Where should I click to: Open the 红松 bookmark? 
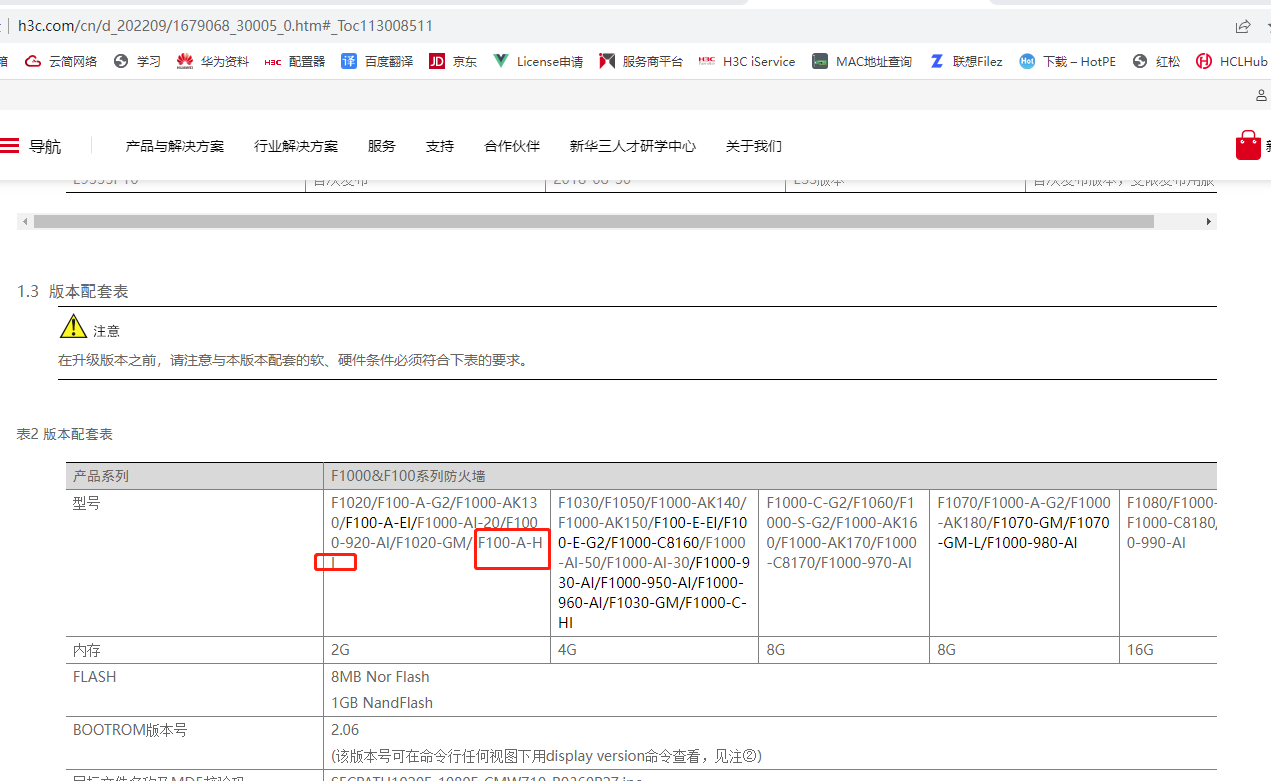(1156, 61)
